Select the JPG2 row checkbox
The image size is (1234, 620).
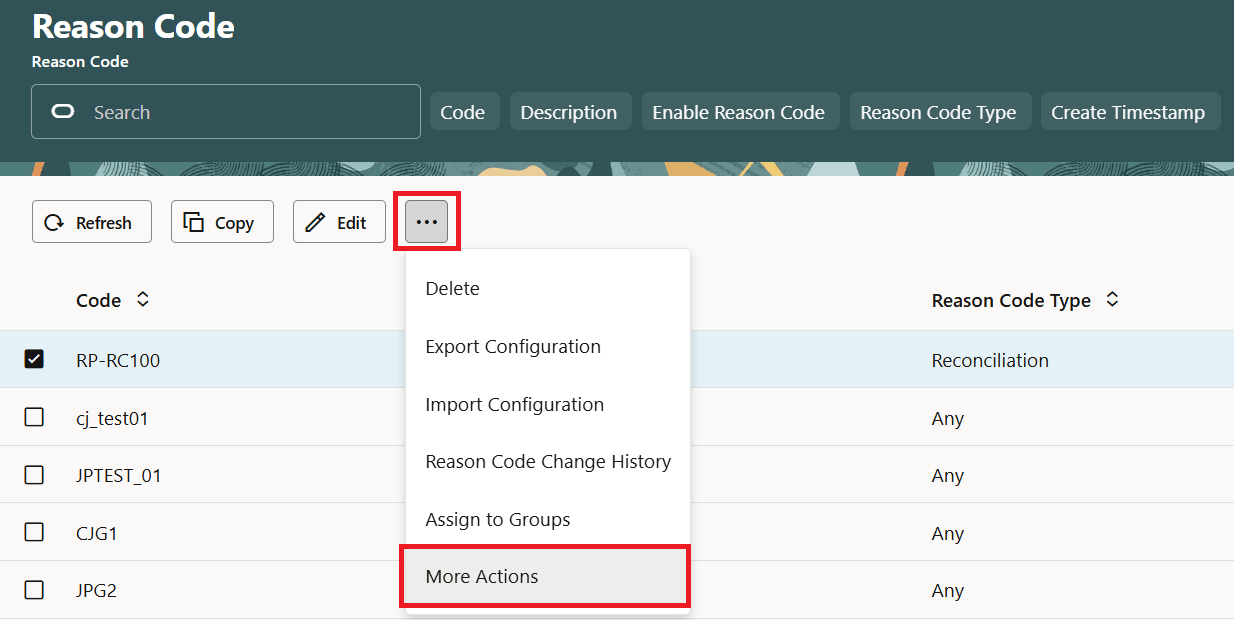coord(34,590)
